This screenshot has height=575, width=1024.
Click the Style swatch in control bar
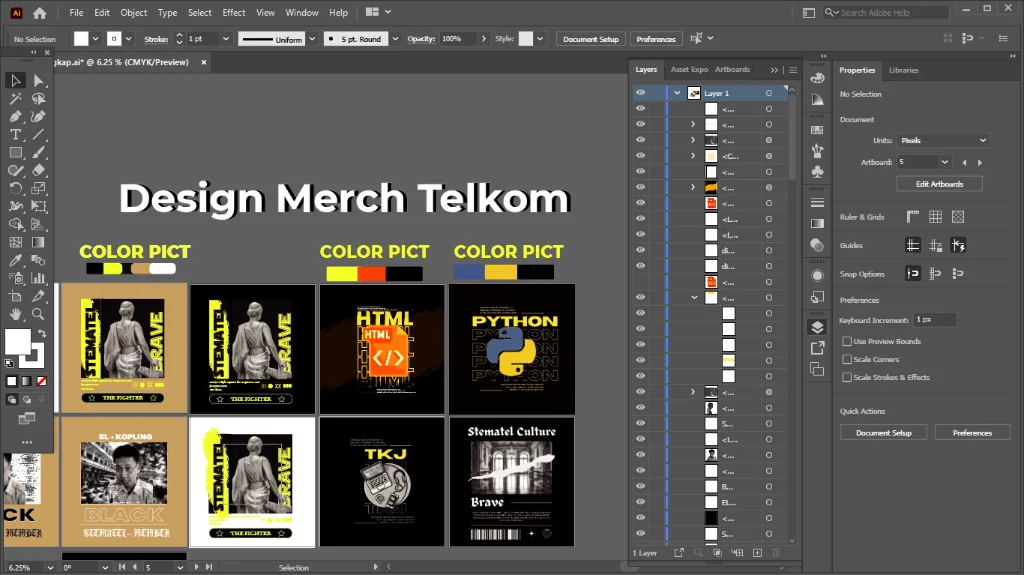point(526,39)
